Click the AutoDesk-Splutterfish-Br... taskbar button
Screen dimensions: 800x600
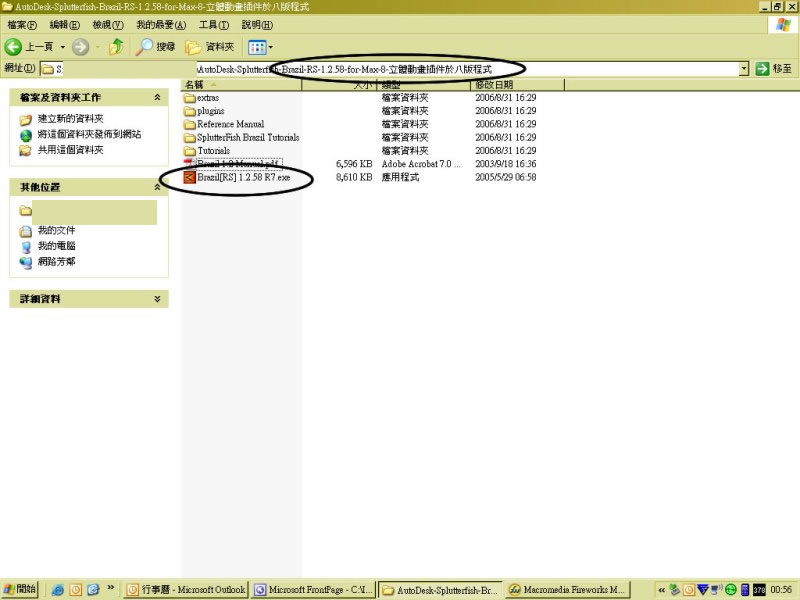click(440, 590)
